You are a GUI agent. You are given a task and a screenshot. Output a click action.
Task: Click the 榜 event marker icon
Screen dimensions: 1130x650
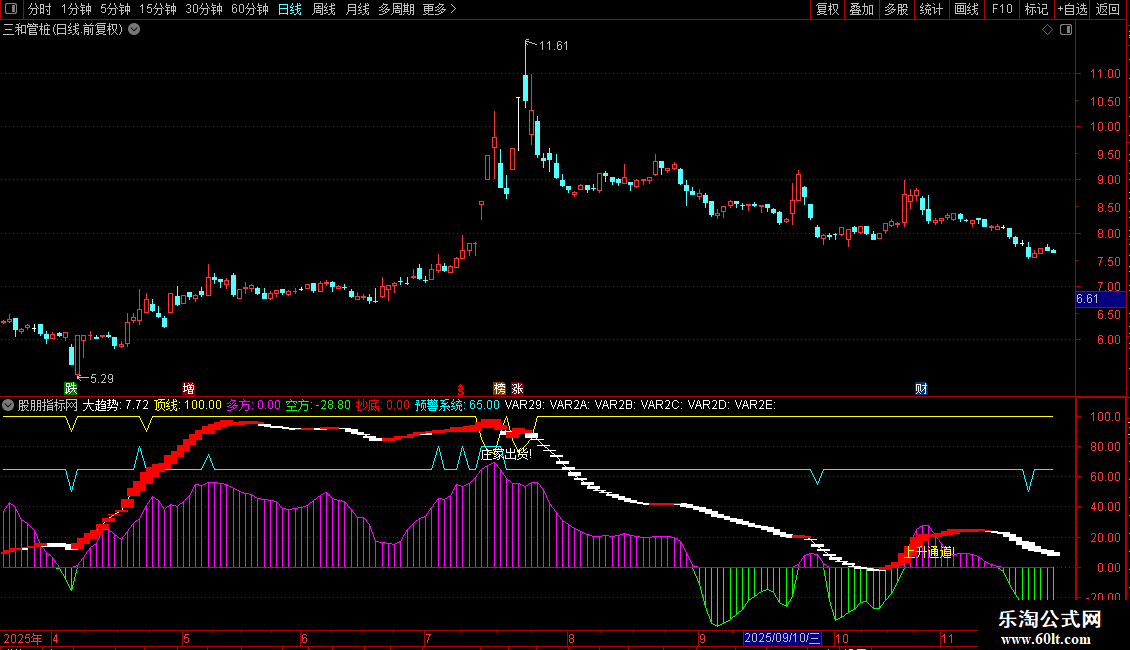tap(499, 388)
